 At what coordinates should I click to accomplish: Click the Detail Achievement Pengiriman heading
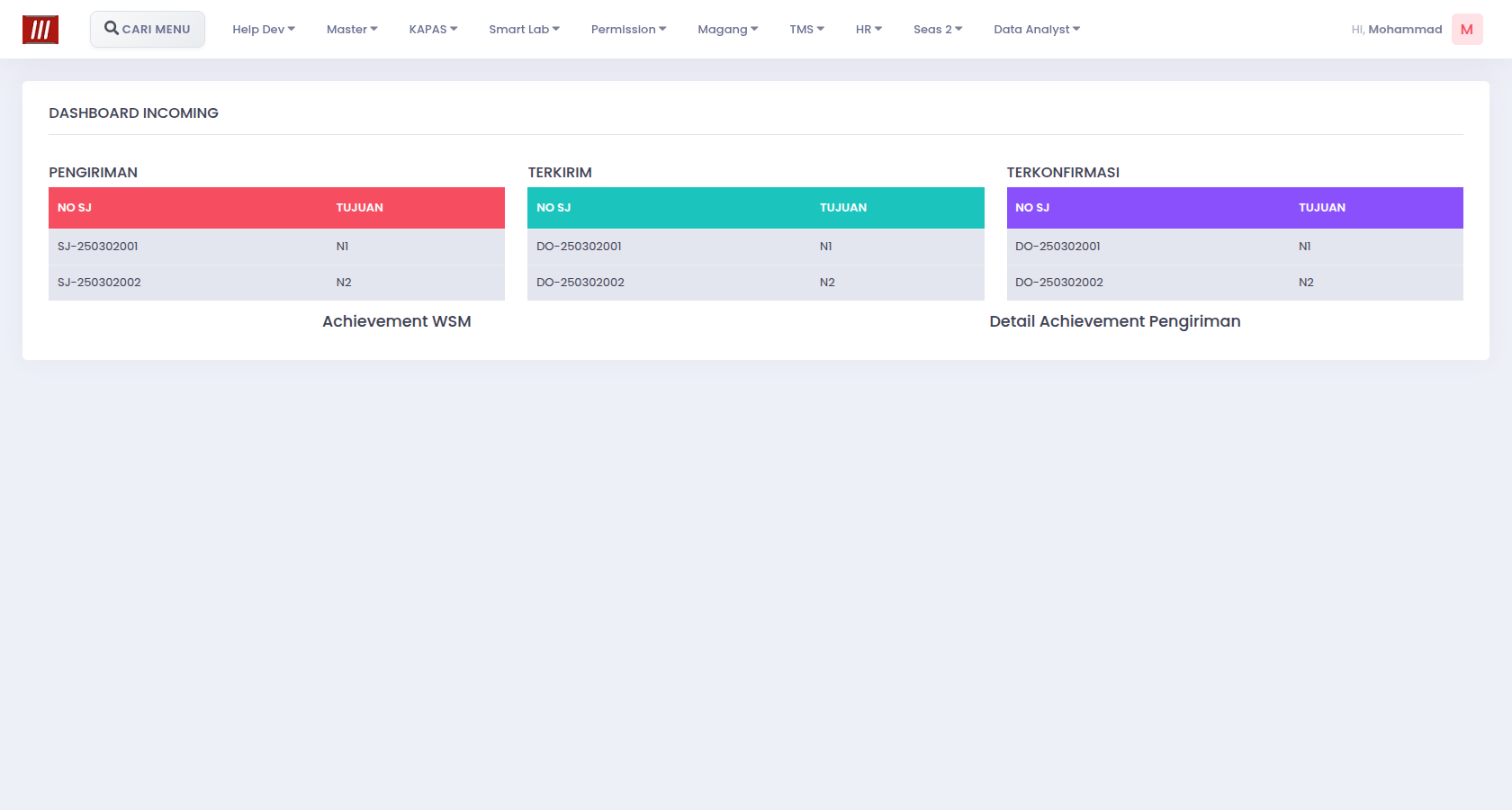(1115, 321)
